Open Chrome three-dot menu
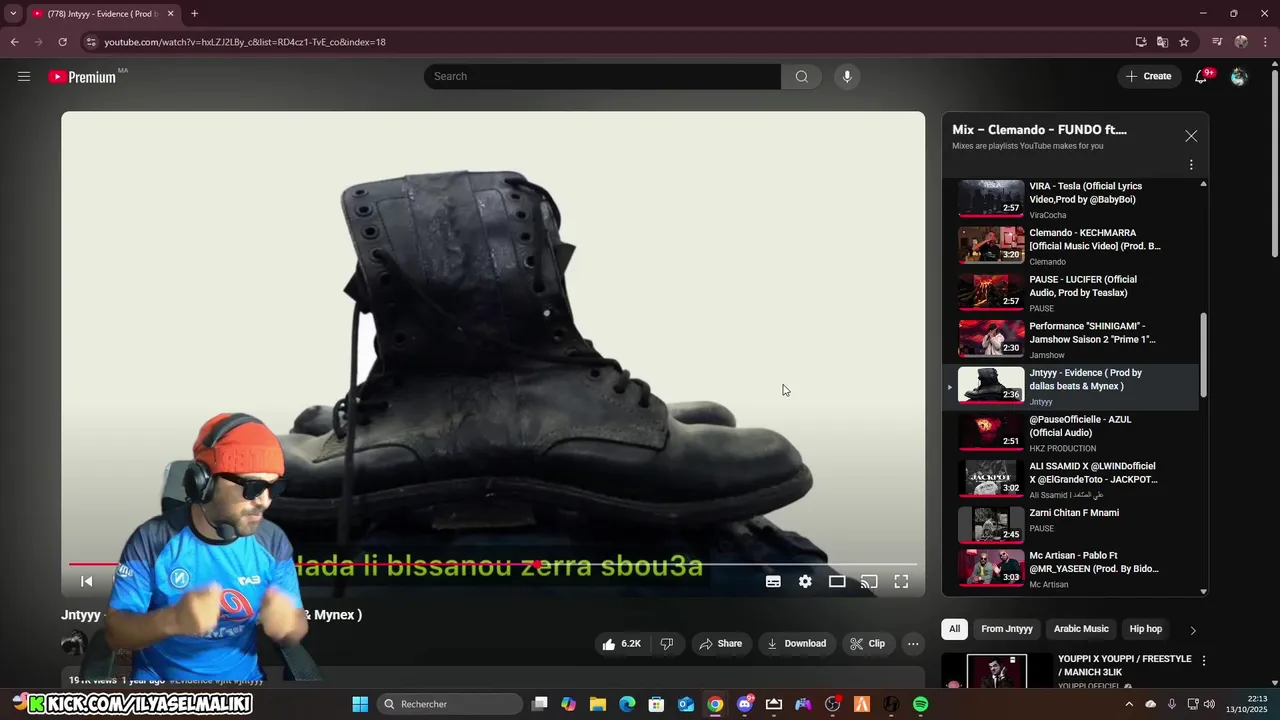Image resolution: width=1280 pixels, height=720 pixels. click(1265, 42)
